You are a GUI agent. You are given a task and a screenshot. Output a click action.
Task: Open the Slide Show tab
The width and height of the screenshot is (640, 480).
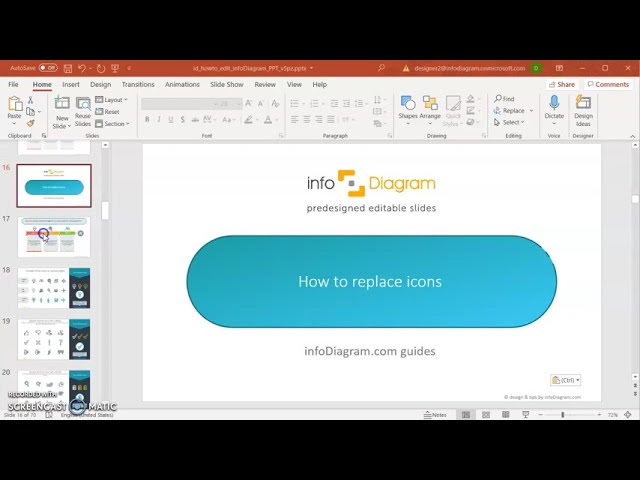click(227, 84)
